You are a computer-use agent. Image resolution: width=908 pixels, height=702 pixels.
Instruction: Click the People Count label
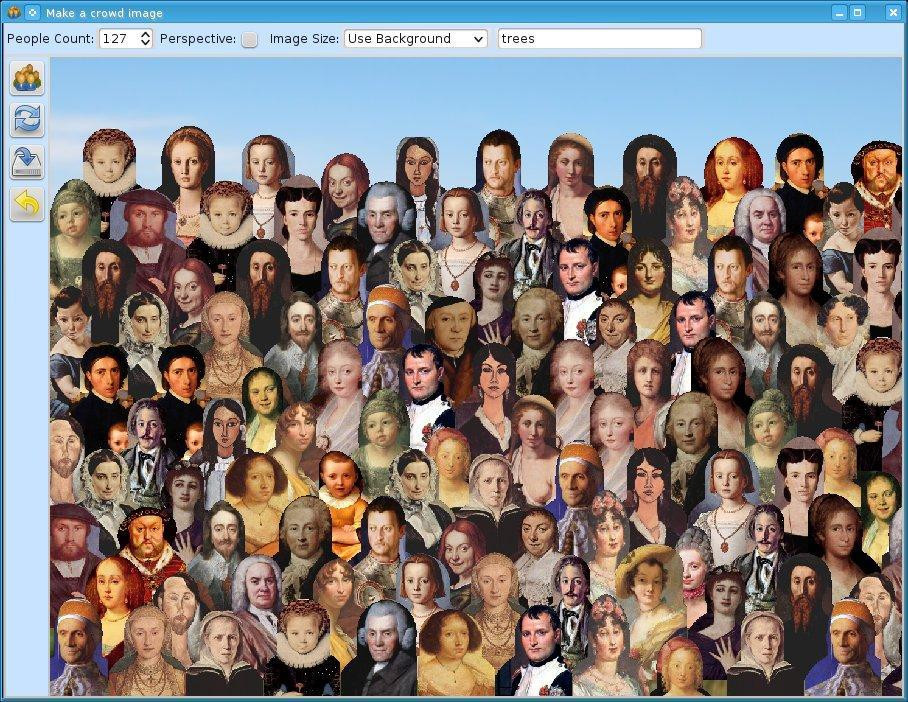[50, 39]
